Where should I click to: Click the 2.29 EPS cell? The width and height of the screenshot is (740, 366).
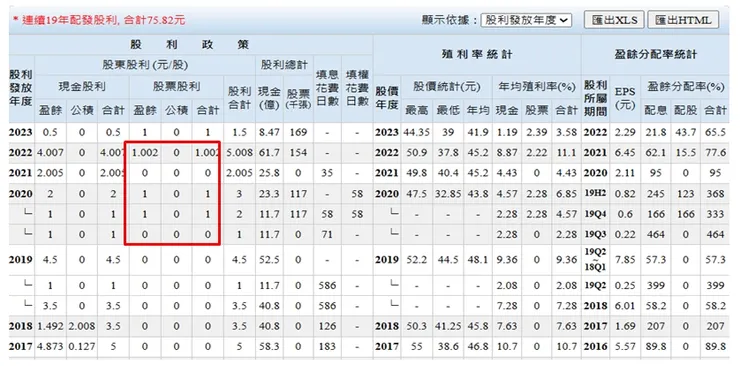tap(625, 133)
